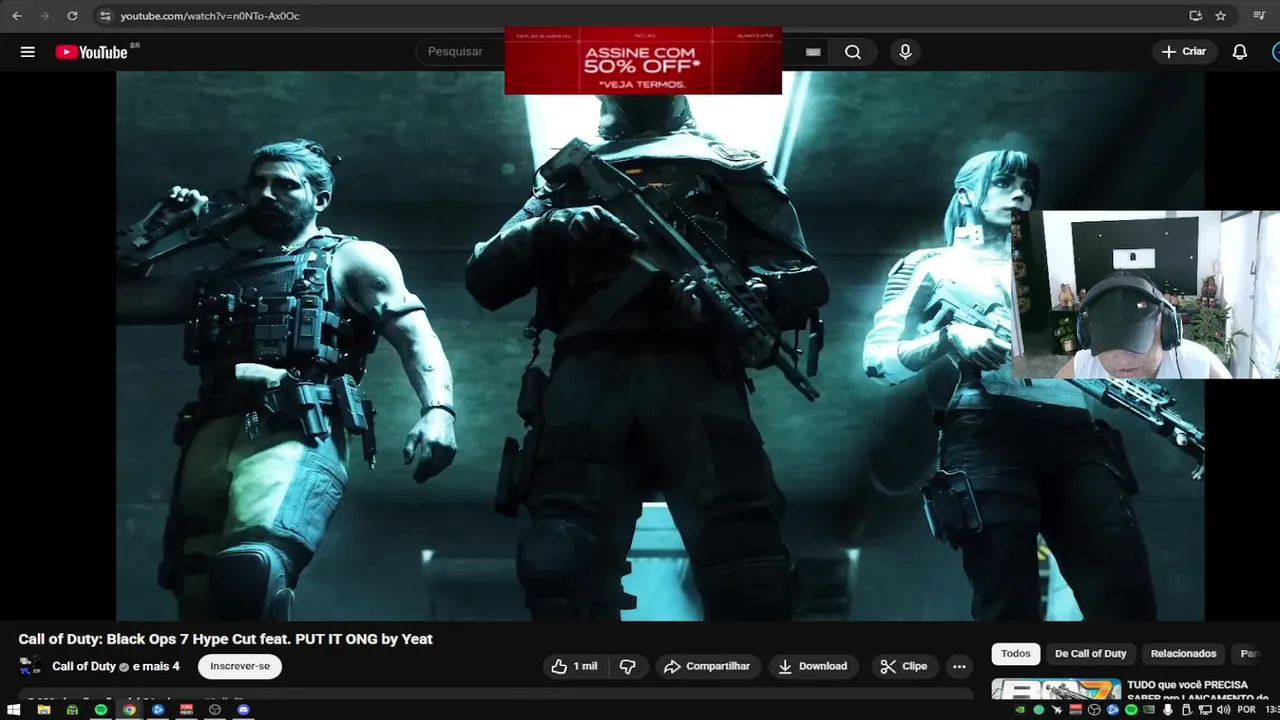Open the Windows Start menu
Image resolution: width=1280 pixels, height=720 pixels.
click(14, 710)
